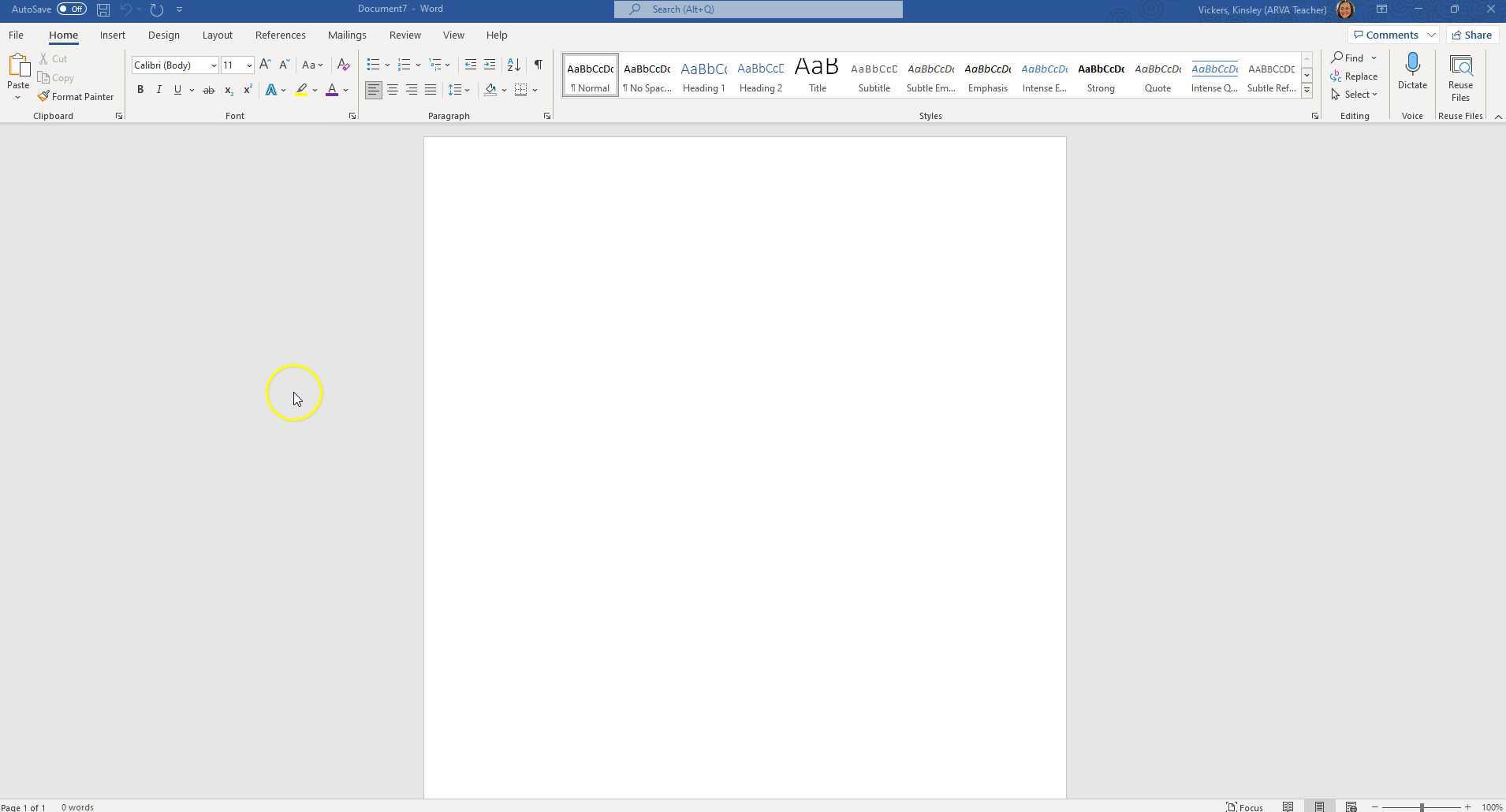This screenshot has width=1506, height=812.
Task: Toggle paragraph marks visibility
Action: tap(537, 65)
